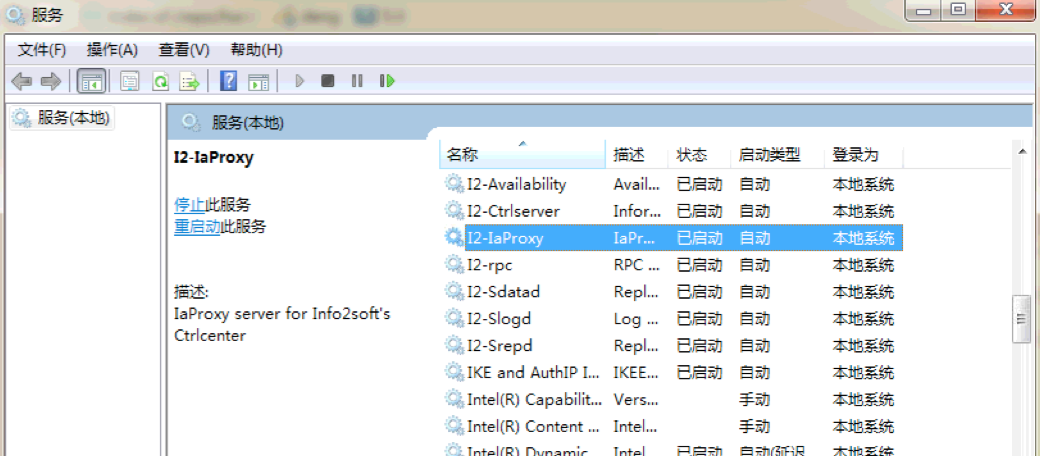Screen dimensions: 1040x456
Task: Toggle the show/hide console tree button
Action: click(91, 81)
